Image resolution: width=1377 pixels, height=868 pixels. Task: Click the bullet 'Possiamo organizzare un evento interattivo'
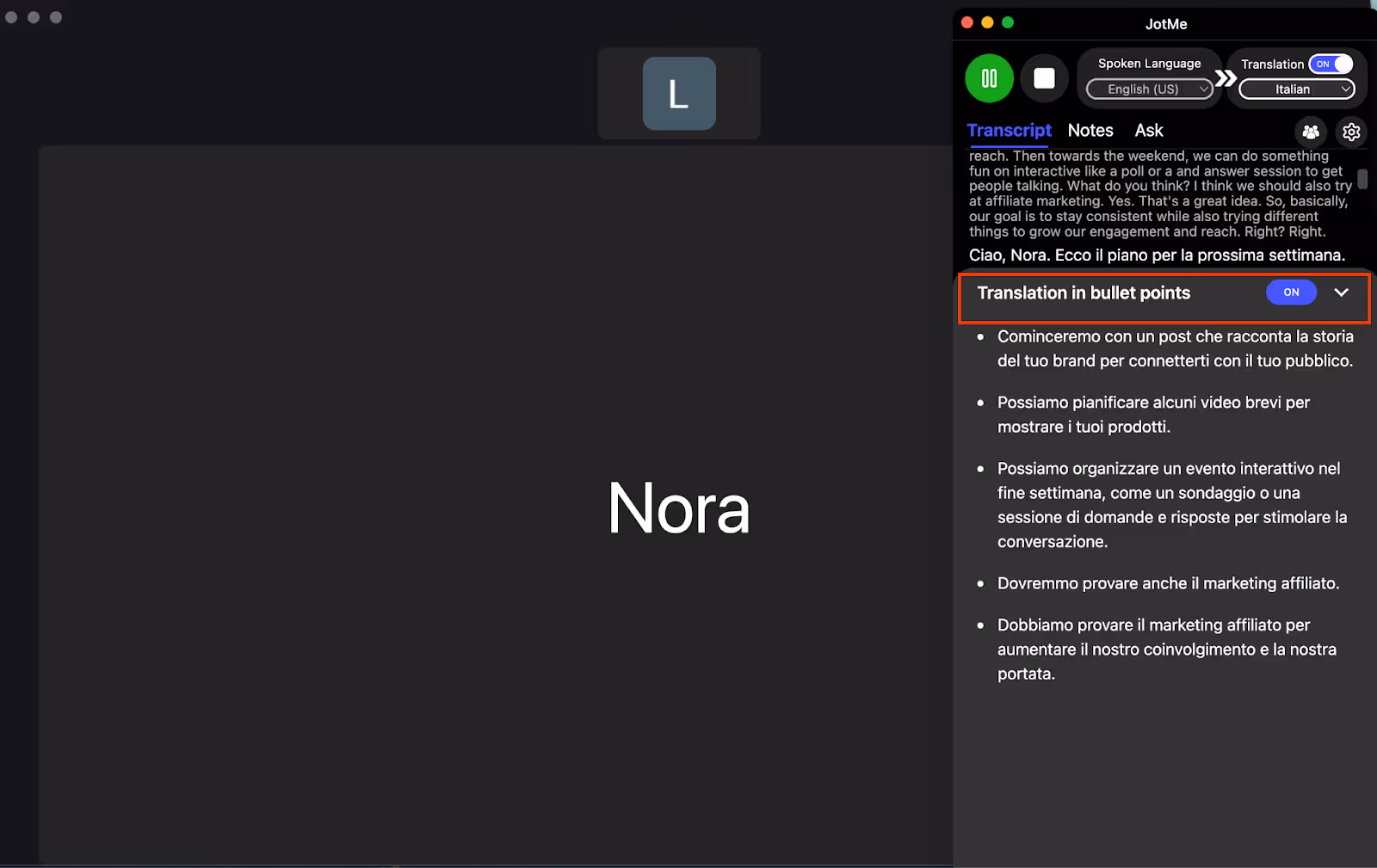click(1172, 505)
